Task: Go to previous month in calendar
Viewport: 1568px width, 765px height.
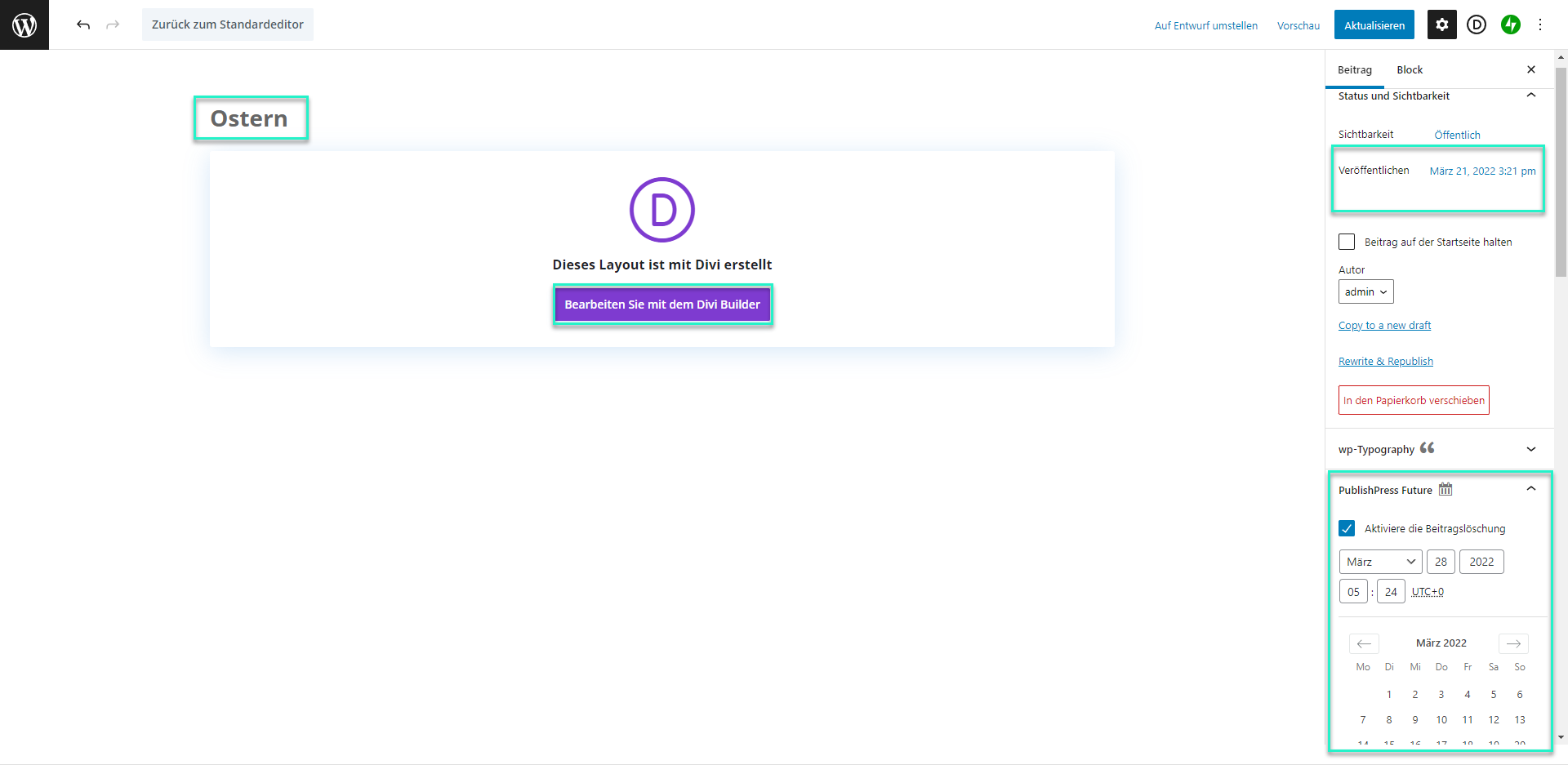Action: (1364, 643)
